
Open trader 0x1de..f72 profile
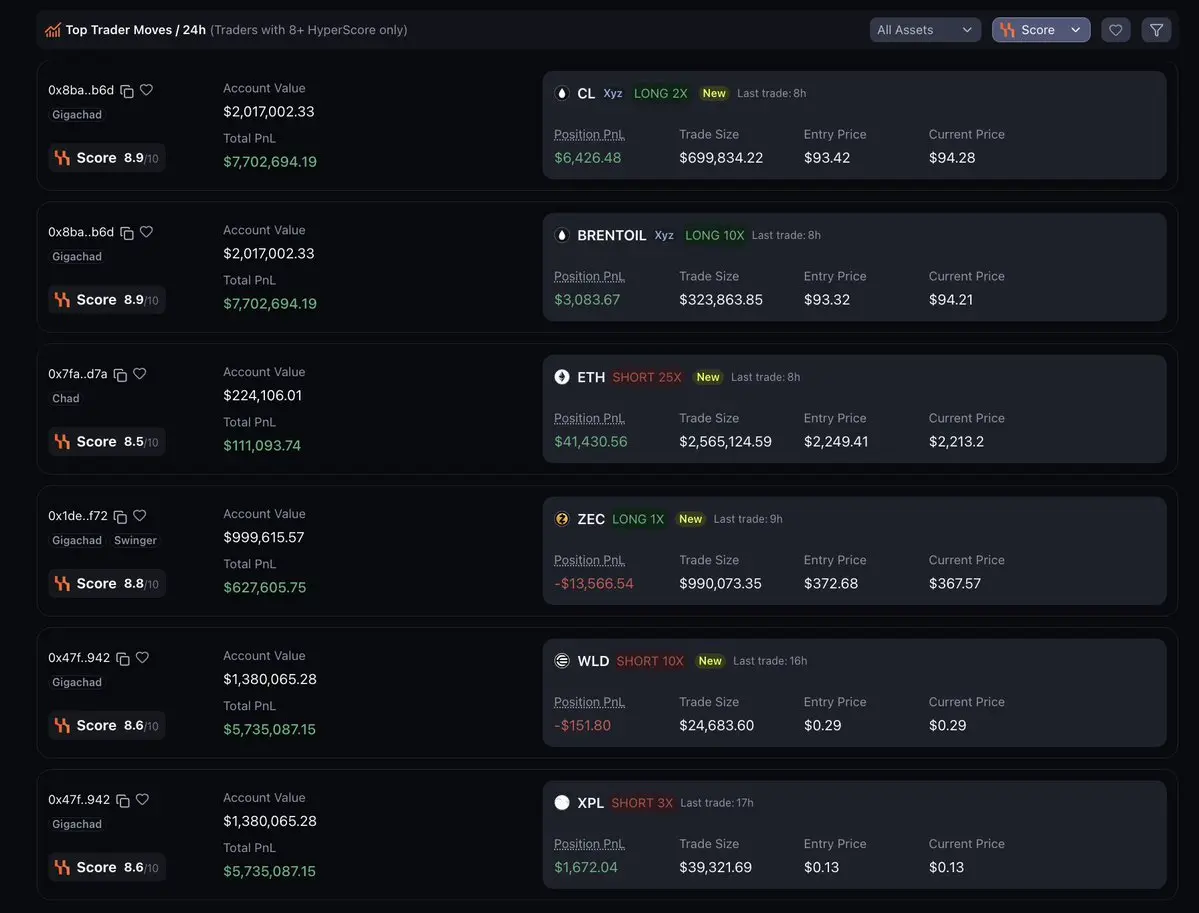click(x=78, y=516)
